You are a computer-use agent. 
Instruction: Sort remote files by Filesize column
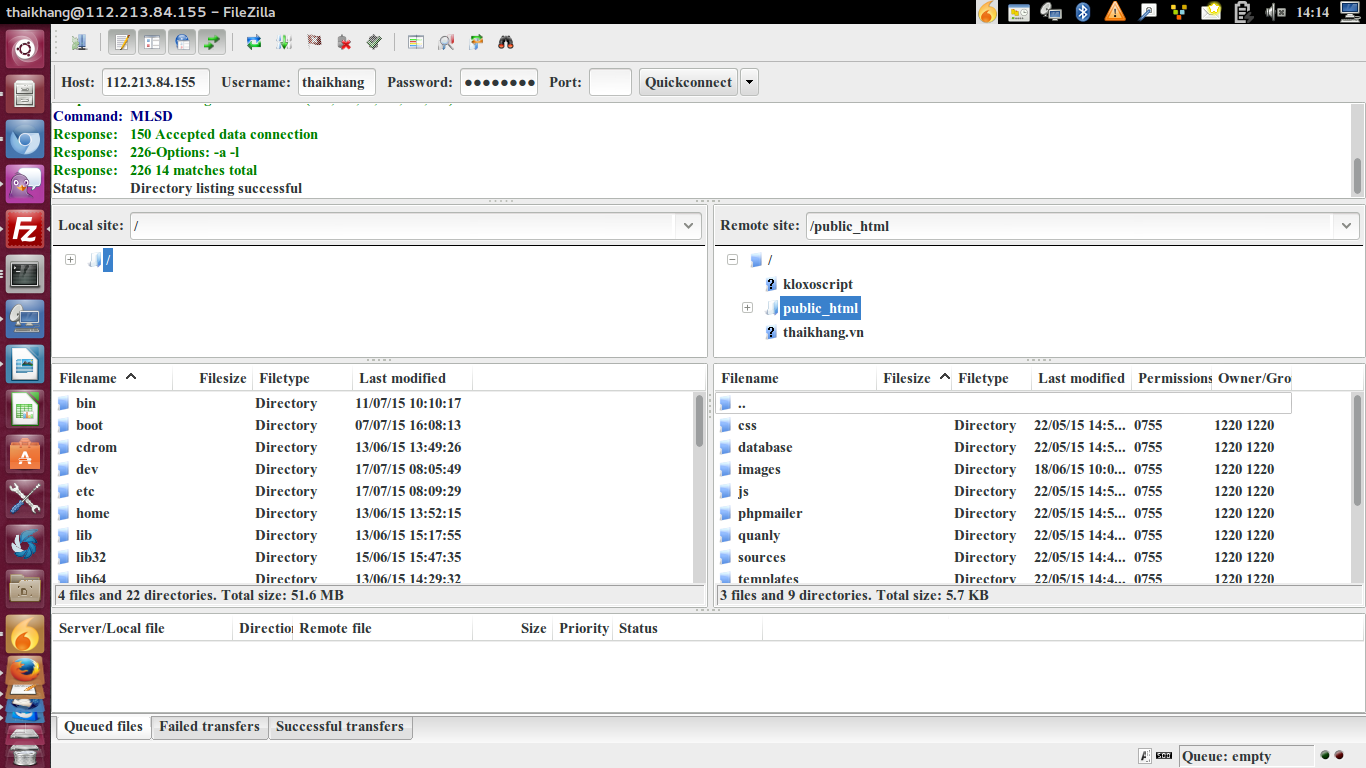tap(913, 378)
